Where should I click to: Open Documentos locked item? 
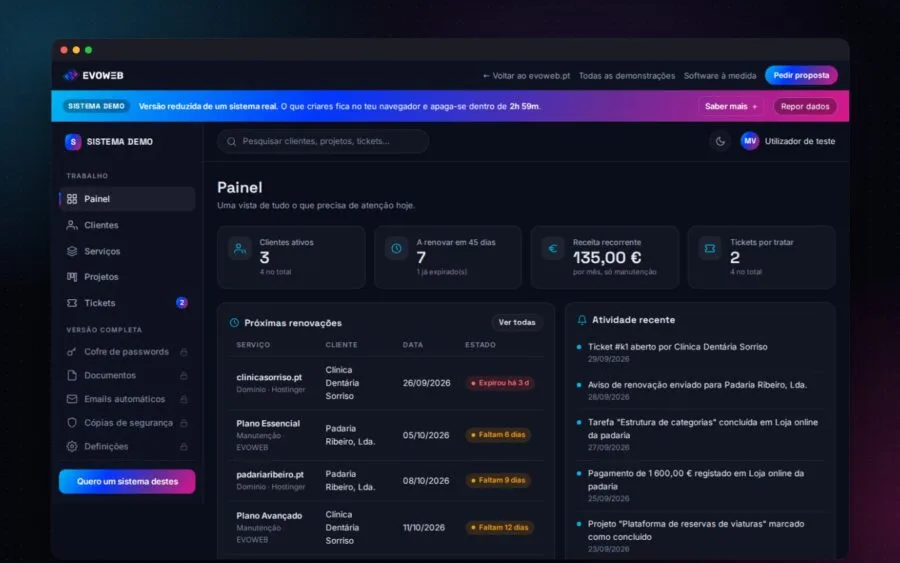(x=127, y=375)
